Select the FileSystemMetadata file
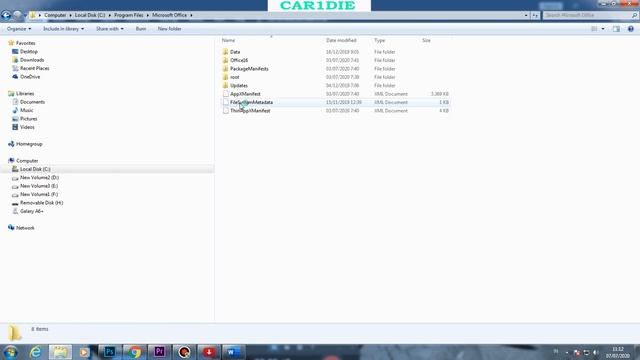This screenshot has height=360, width=640. [x=251, y=102]
